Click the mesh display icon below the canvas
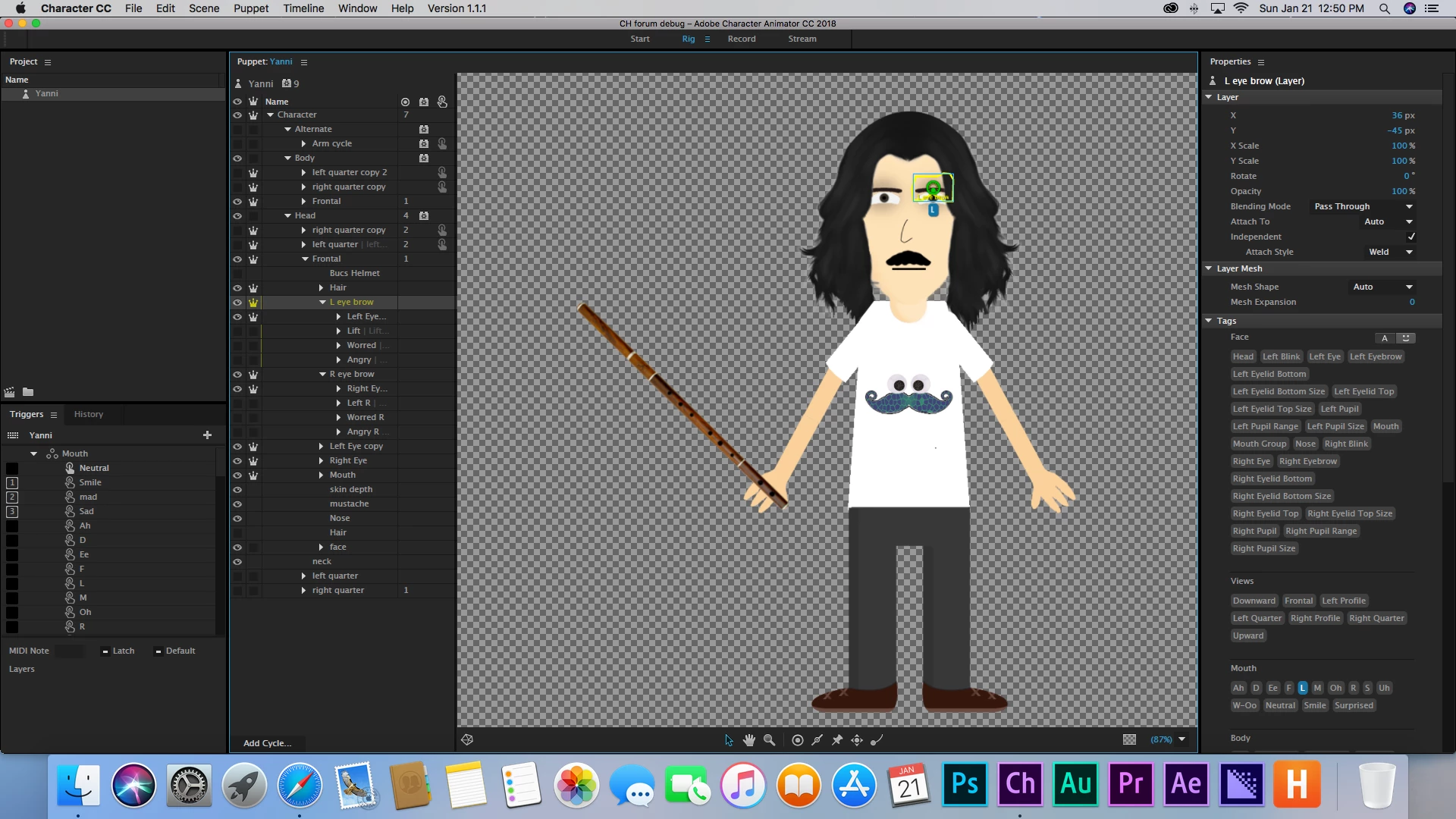The height and width of the screenshot is (819, 1456). click(x=467, y=739)
